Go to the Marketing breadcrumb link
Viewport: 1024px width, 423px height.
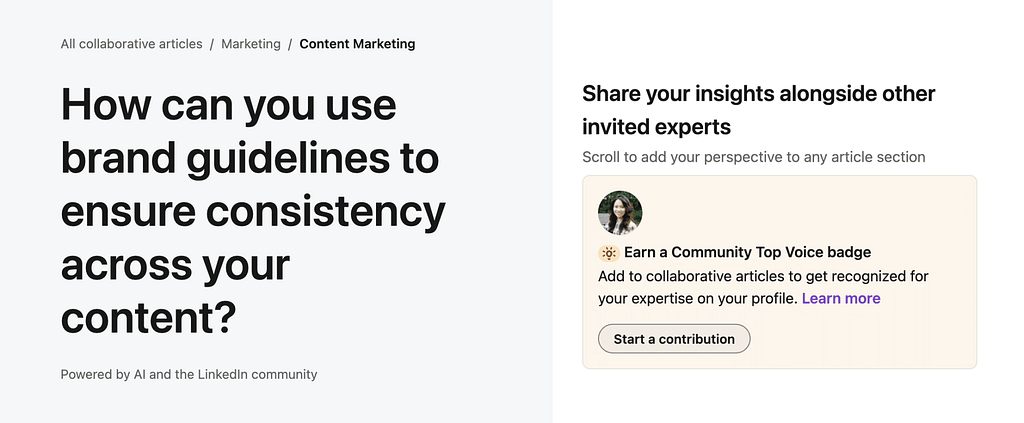251,44
